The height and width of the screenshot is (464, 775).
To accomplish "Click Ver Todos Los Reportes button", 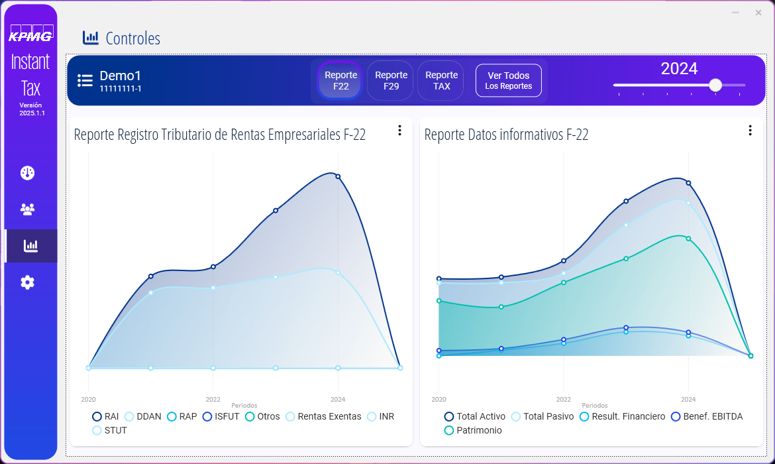I will point(508,81).
